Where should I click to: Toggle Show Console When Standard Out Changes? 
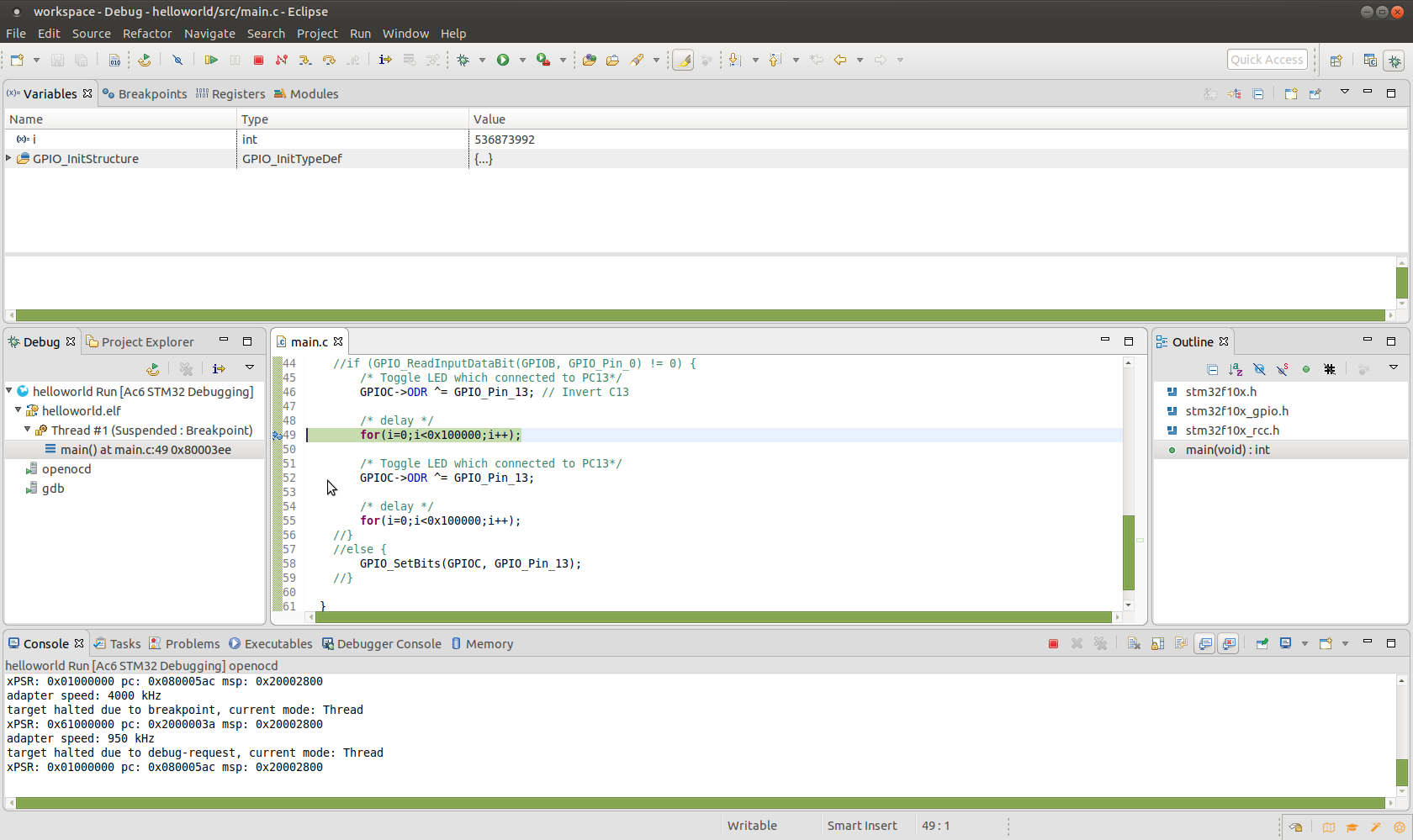(1205, 643)
